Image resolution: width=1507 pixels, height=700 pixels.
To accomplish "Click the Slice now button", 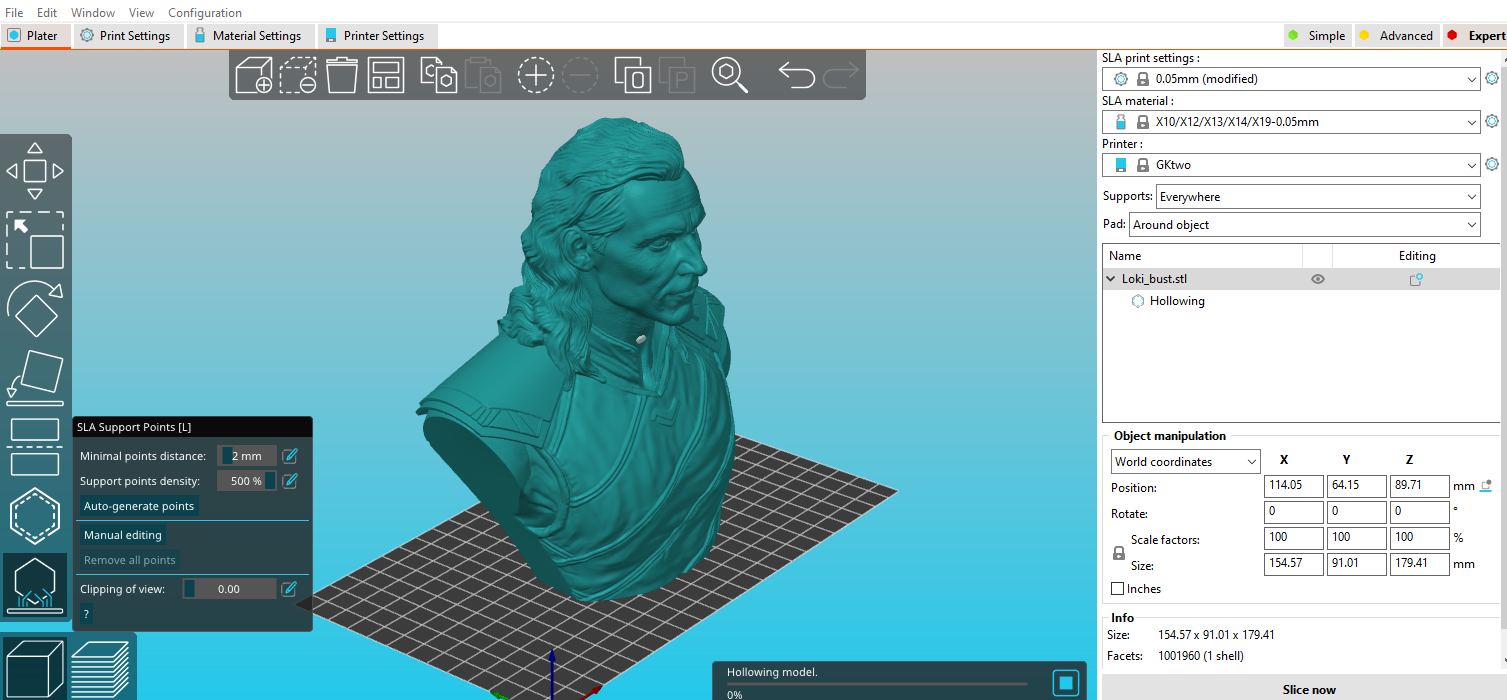I will point(1309,690).
